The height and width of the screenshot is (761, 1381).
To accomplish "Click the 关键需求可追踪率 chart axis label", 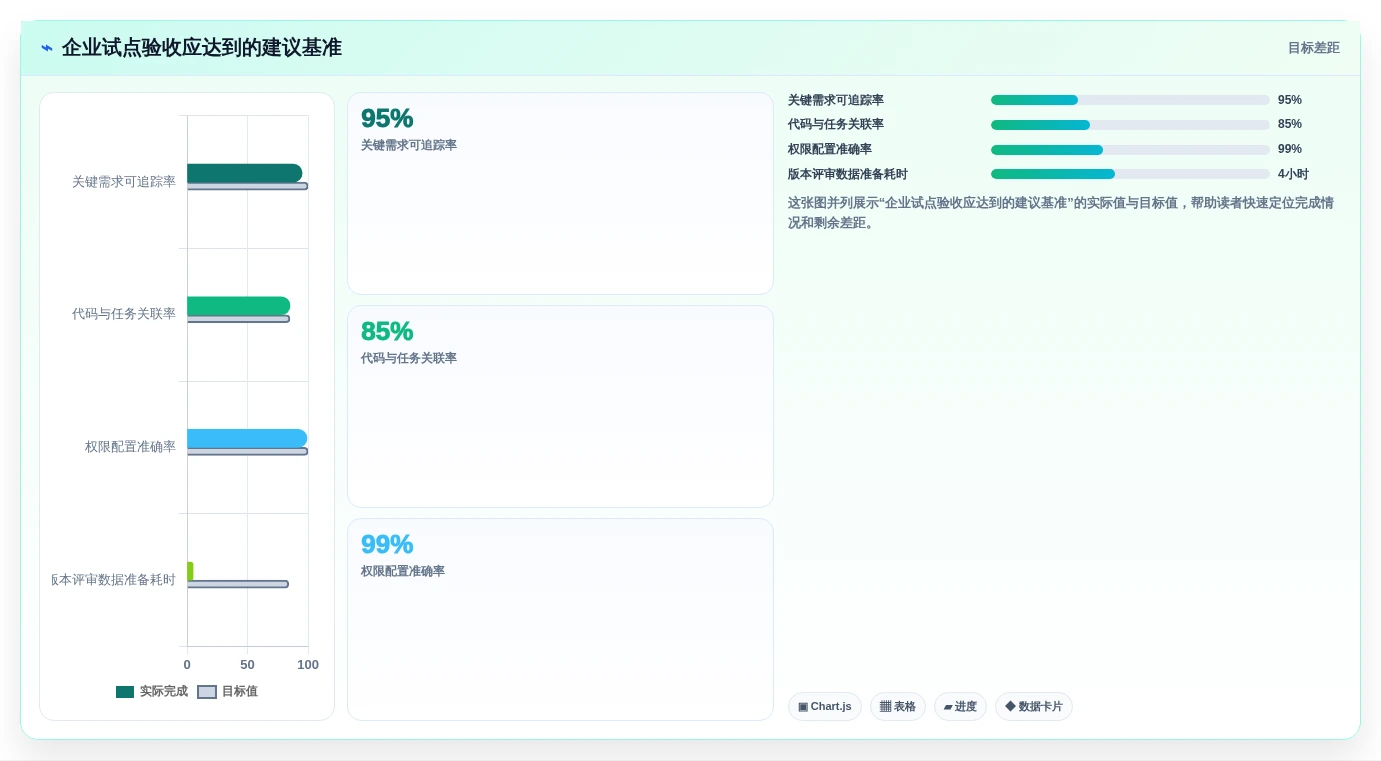I will pyautogui.click(x=124, y=182).
